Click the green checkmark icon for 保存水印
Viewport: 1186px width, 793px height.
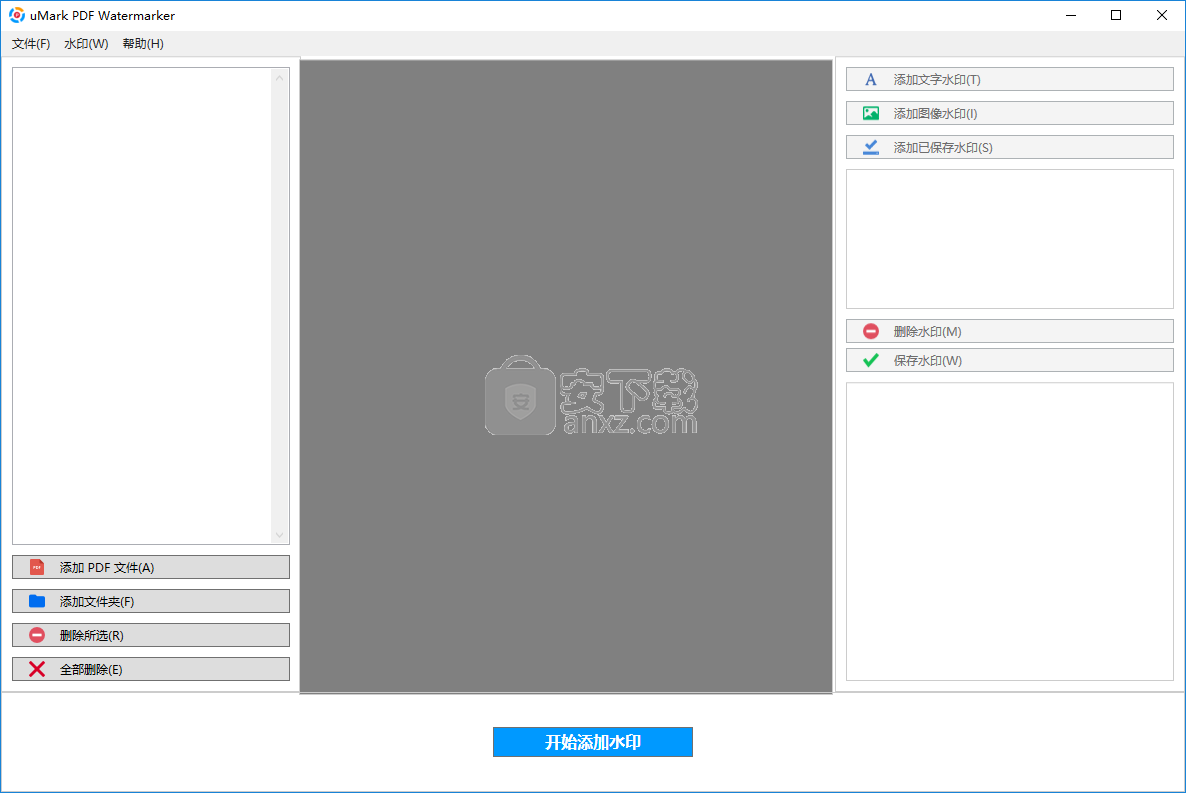[871, 360]
